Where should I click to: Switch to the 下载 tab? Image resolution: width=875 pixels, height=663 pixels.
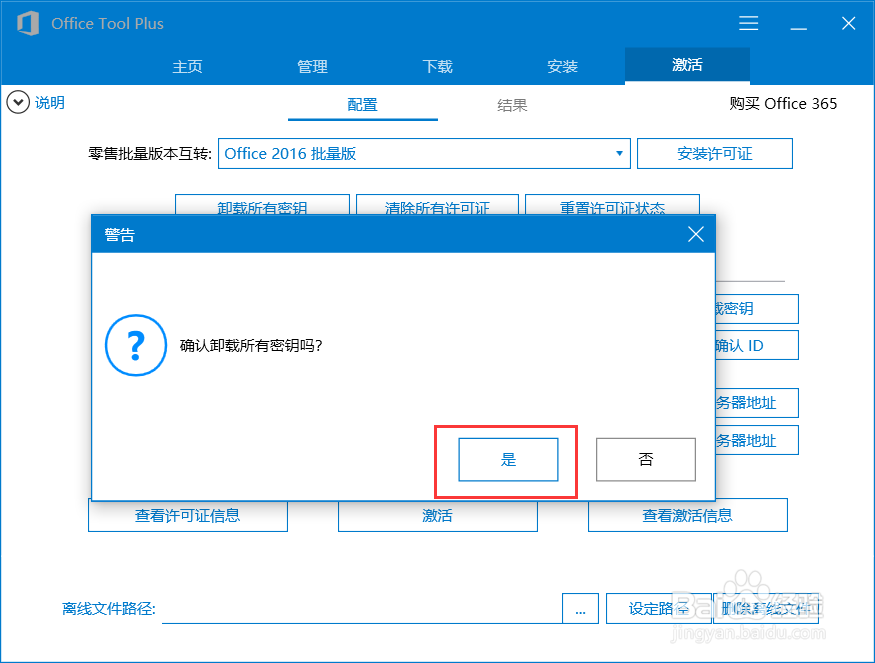click(437, 66)
